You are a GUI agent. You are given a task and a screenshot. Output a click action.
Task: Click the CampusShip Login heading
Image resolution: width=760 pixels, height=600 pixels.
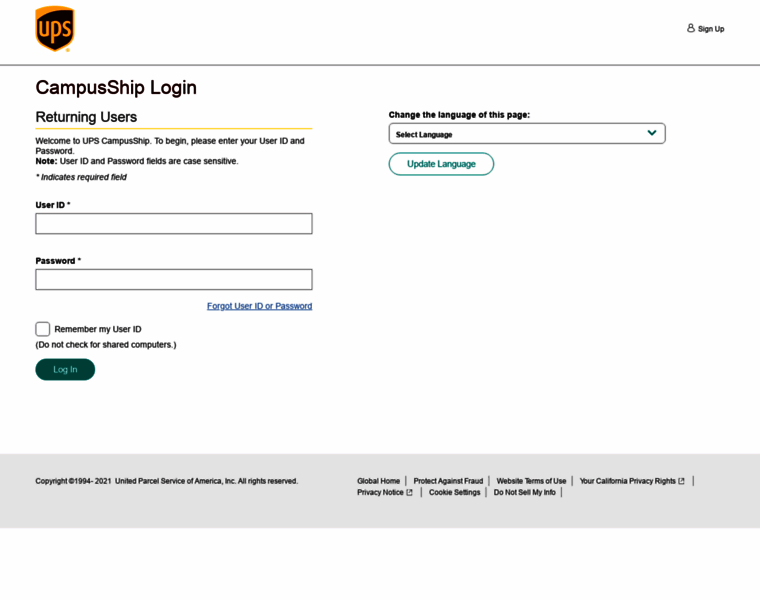click(116, 88)
